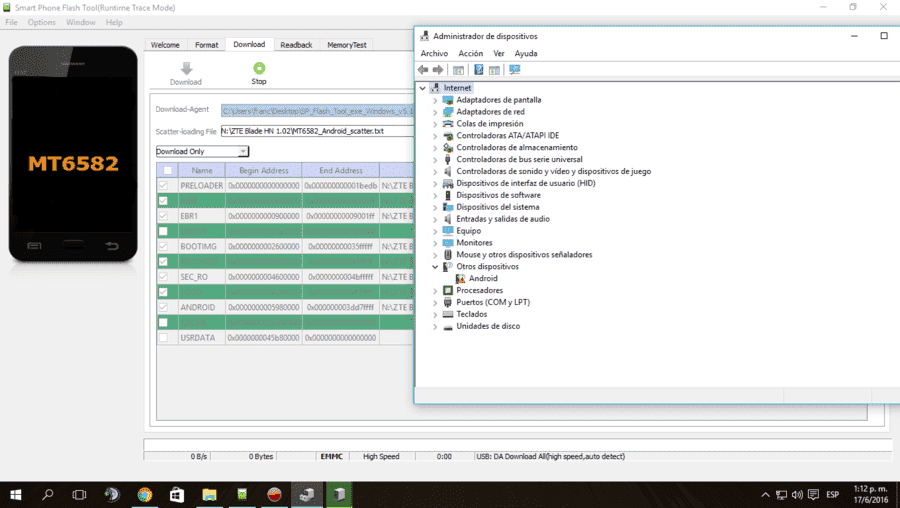Toggle the EBR1 checkbox

[x=164, y=216]
